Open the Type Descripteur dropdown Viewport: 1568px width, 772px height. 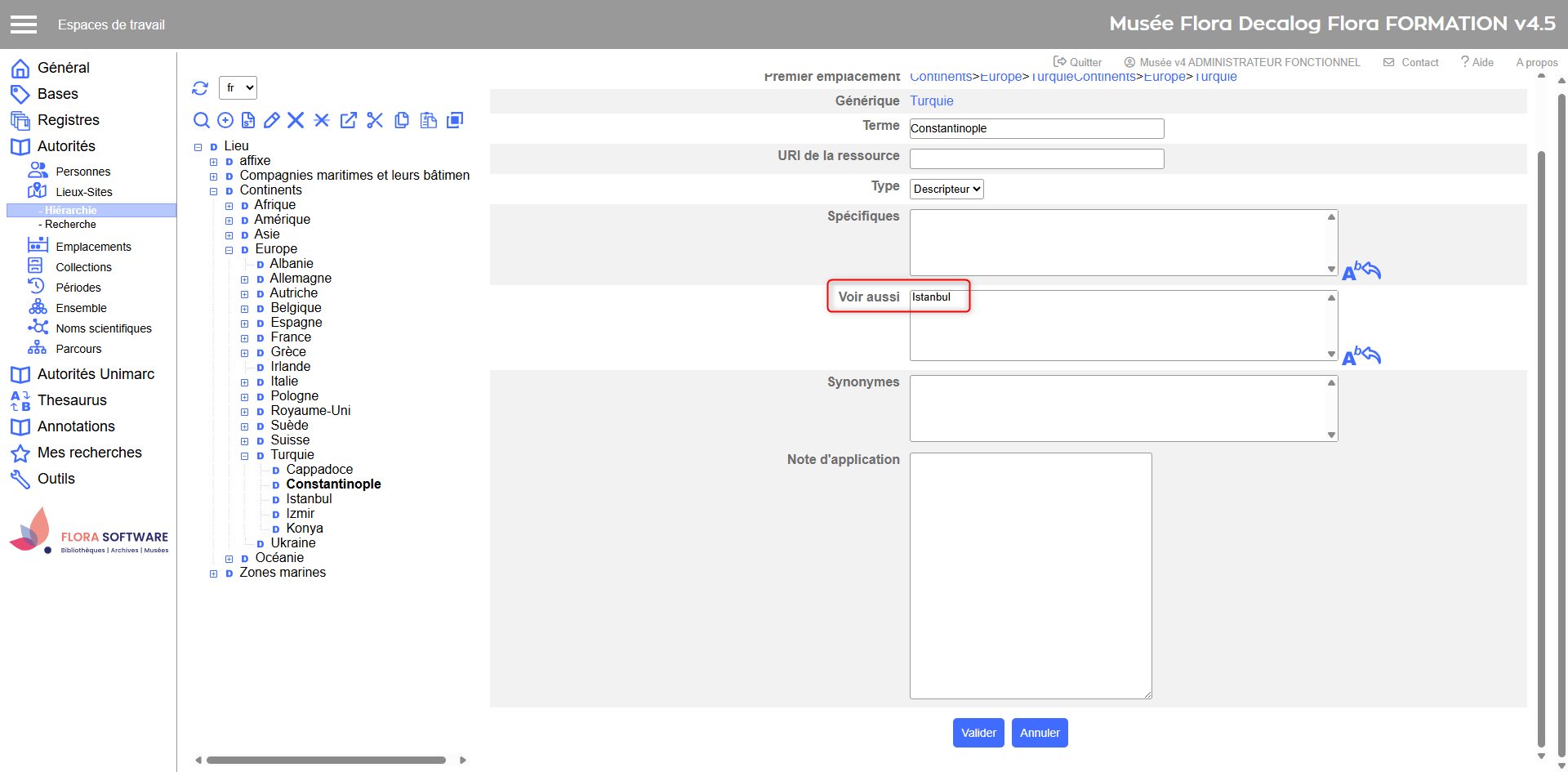[947, 190]
